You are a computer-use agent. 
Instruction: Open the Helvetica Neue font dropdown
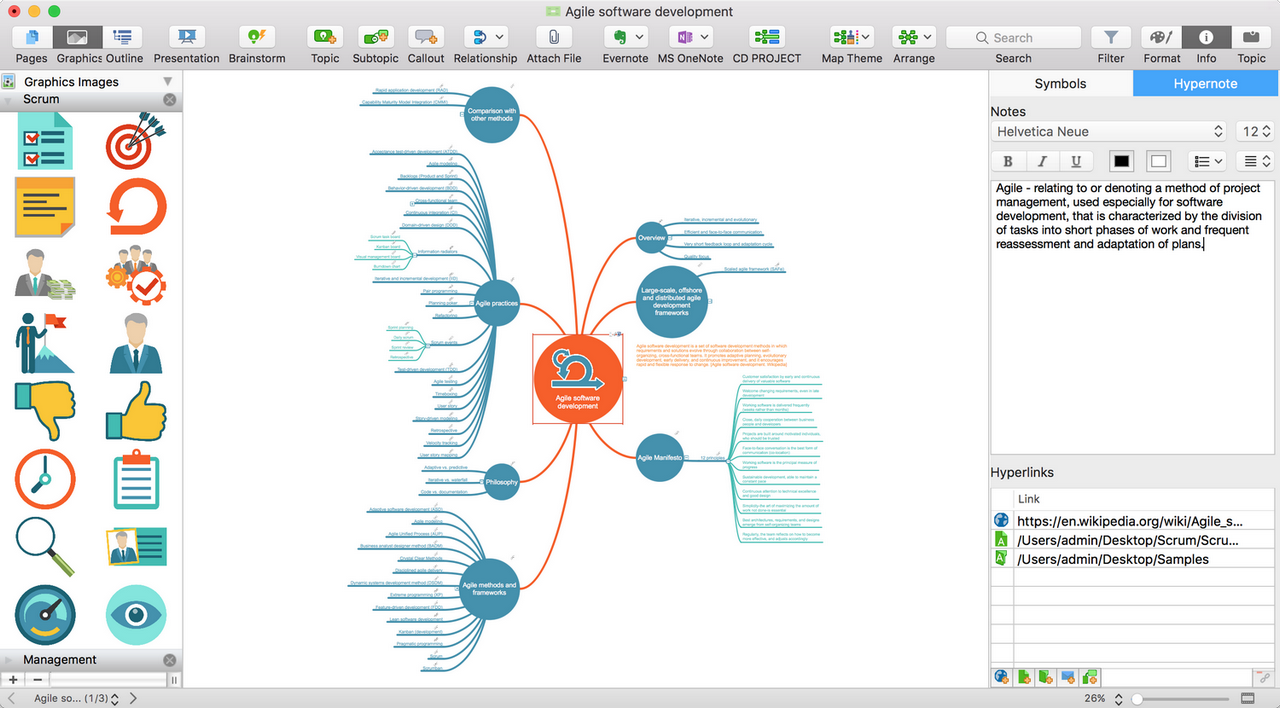pyautogui.click(x=1108, y=131)
